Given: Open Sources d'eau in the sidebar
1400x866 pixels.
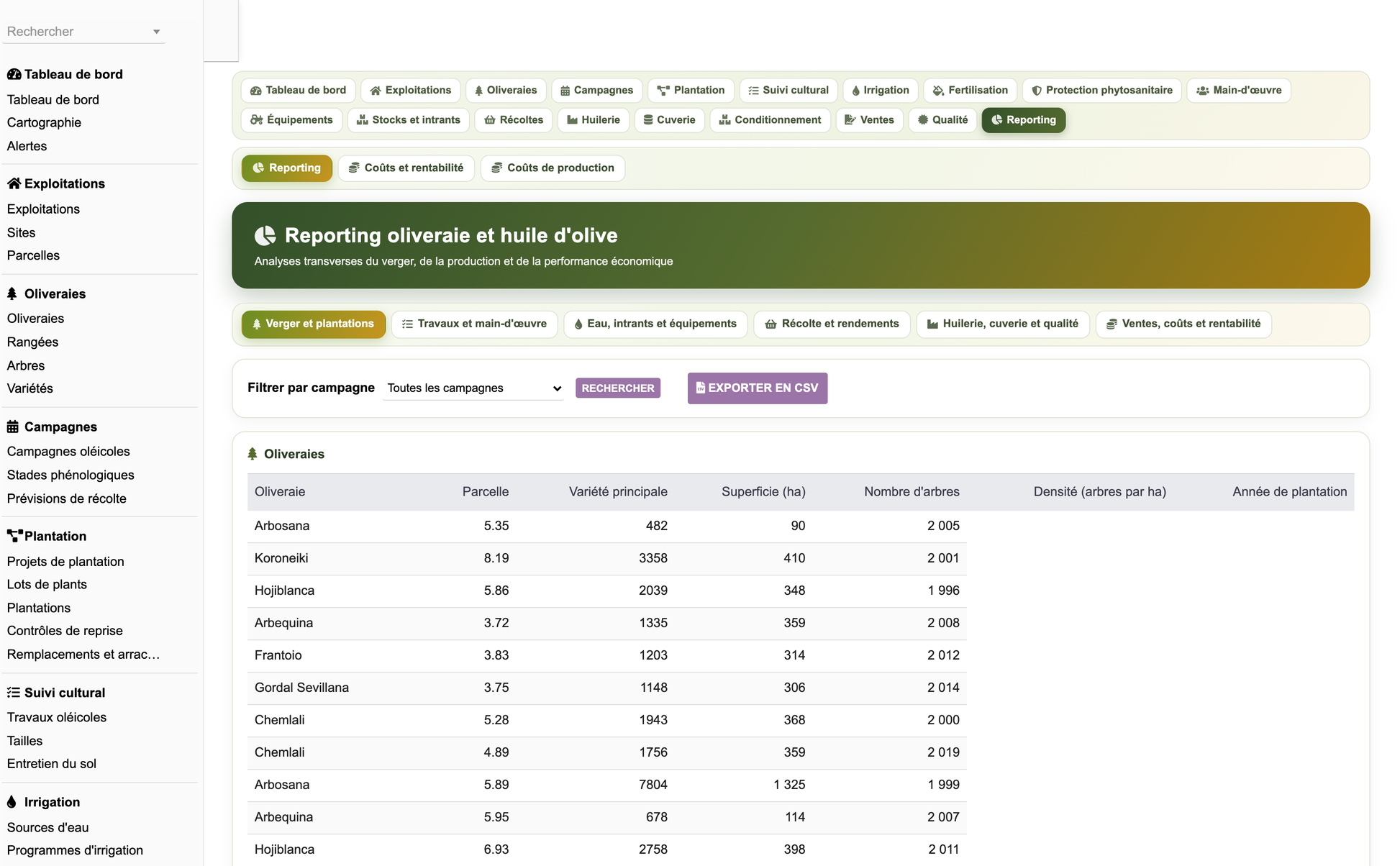Looking at the screenshot, I should click(47, 827).
